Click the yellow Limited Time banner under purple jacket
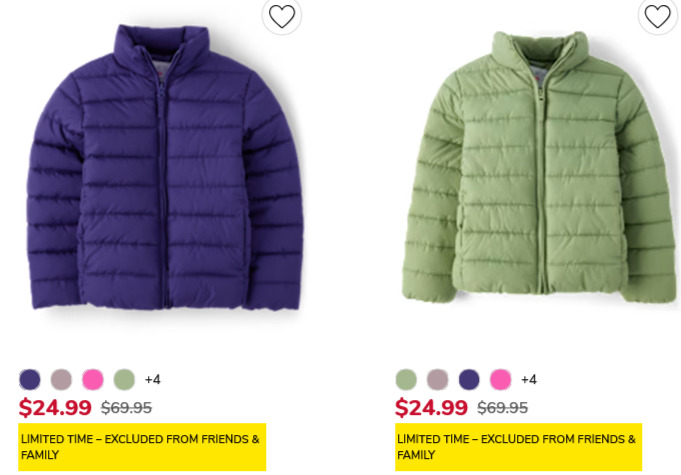 tap(142, 447)
